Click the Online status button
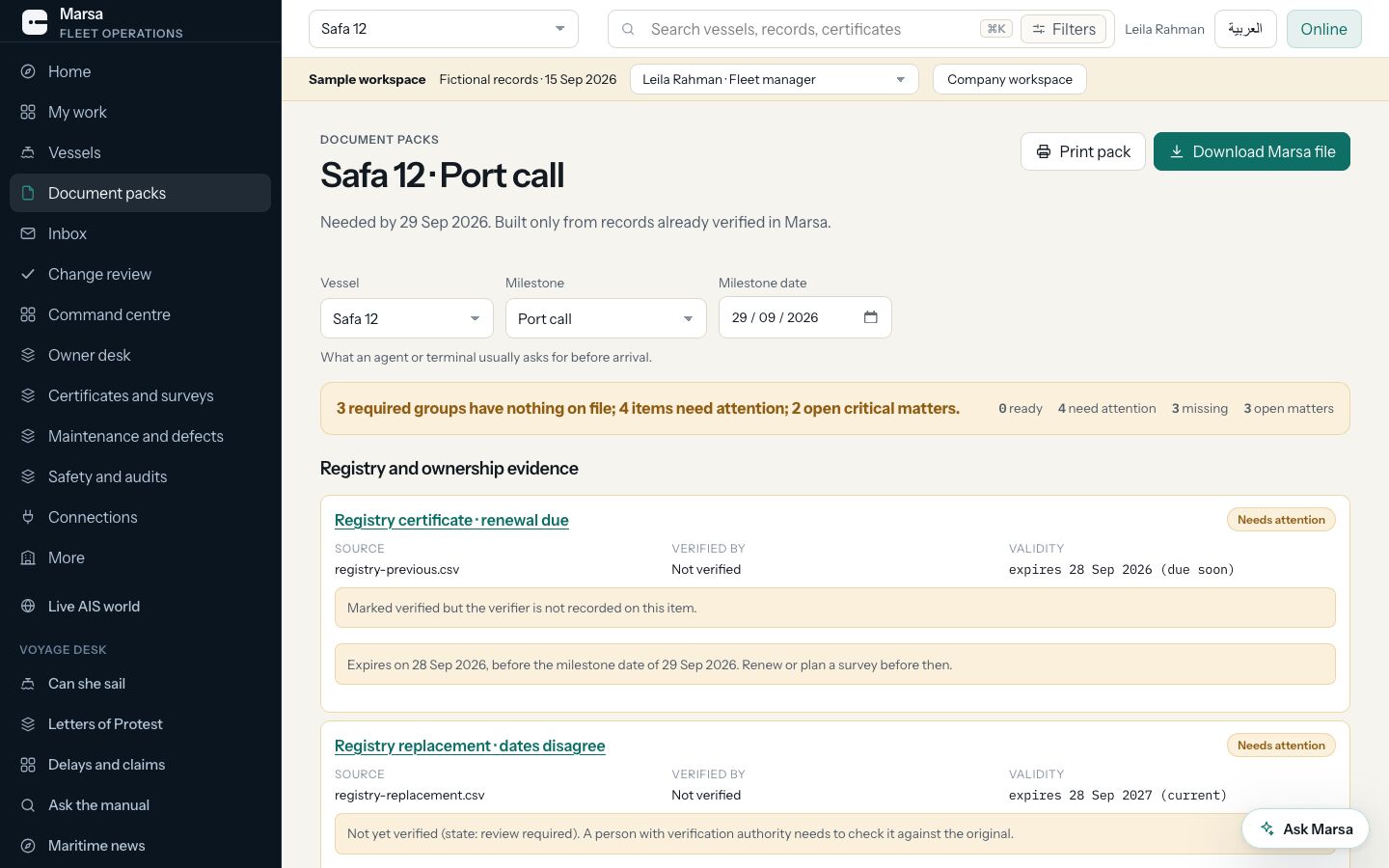This screenshot has width=1389, height=868. (x=1323, y=29)
